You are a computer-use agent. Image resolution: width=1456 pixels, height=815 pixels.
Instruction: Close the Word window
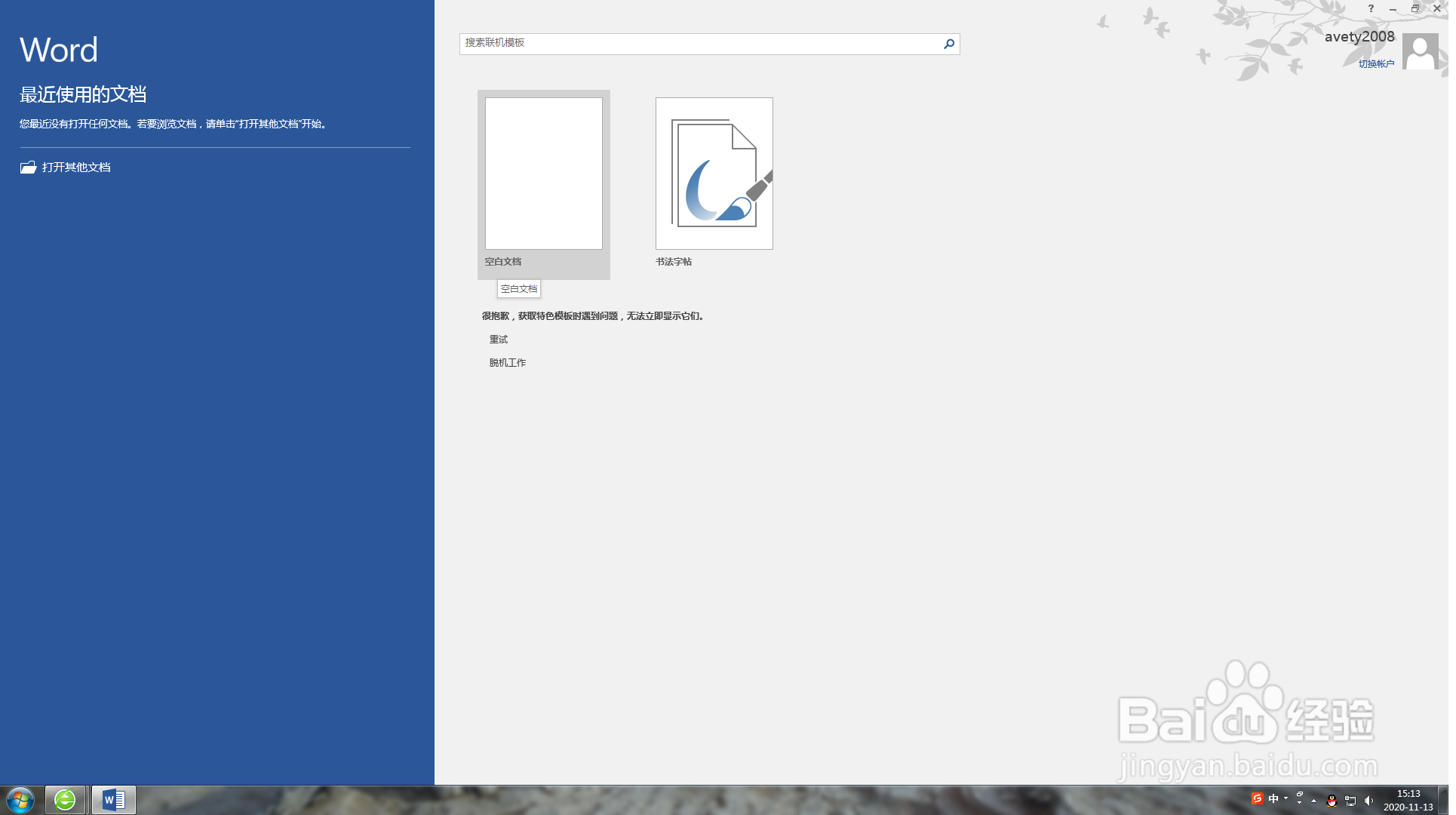[1437, 8]
